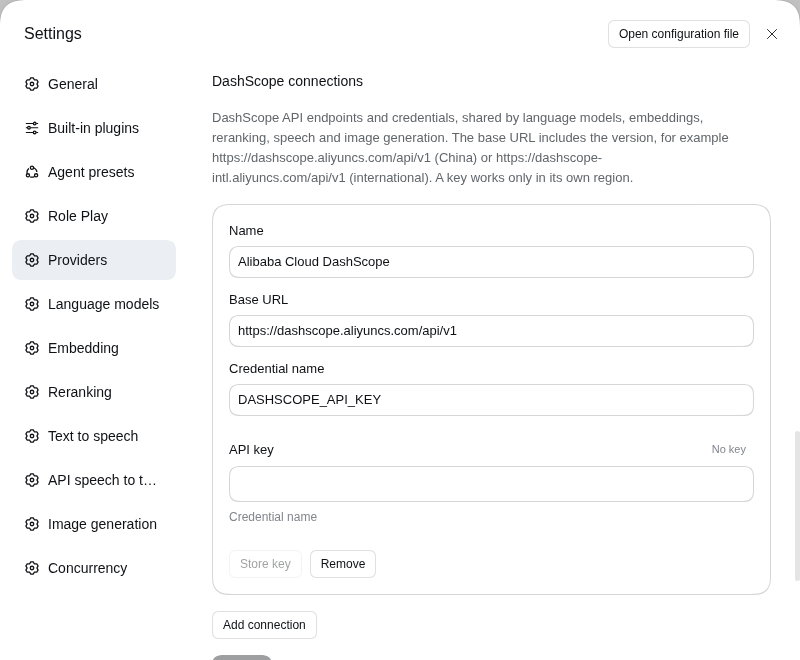Click the Store key button
800x660 pixels.
265,564
